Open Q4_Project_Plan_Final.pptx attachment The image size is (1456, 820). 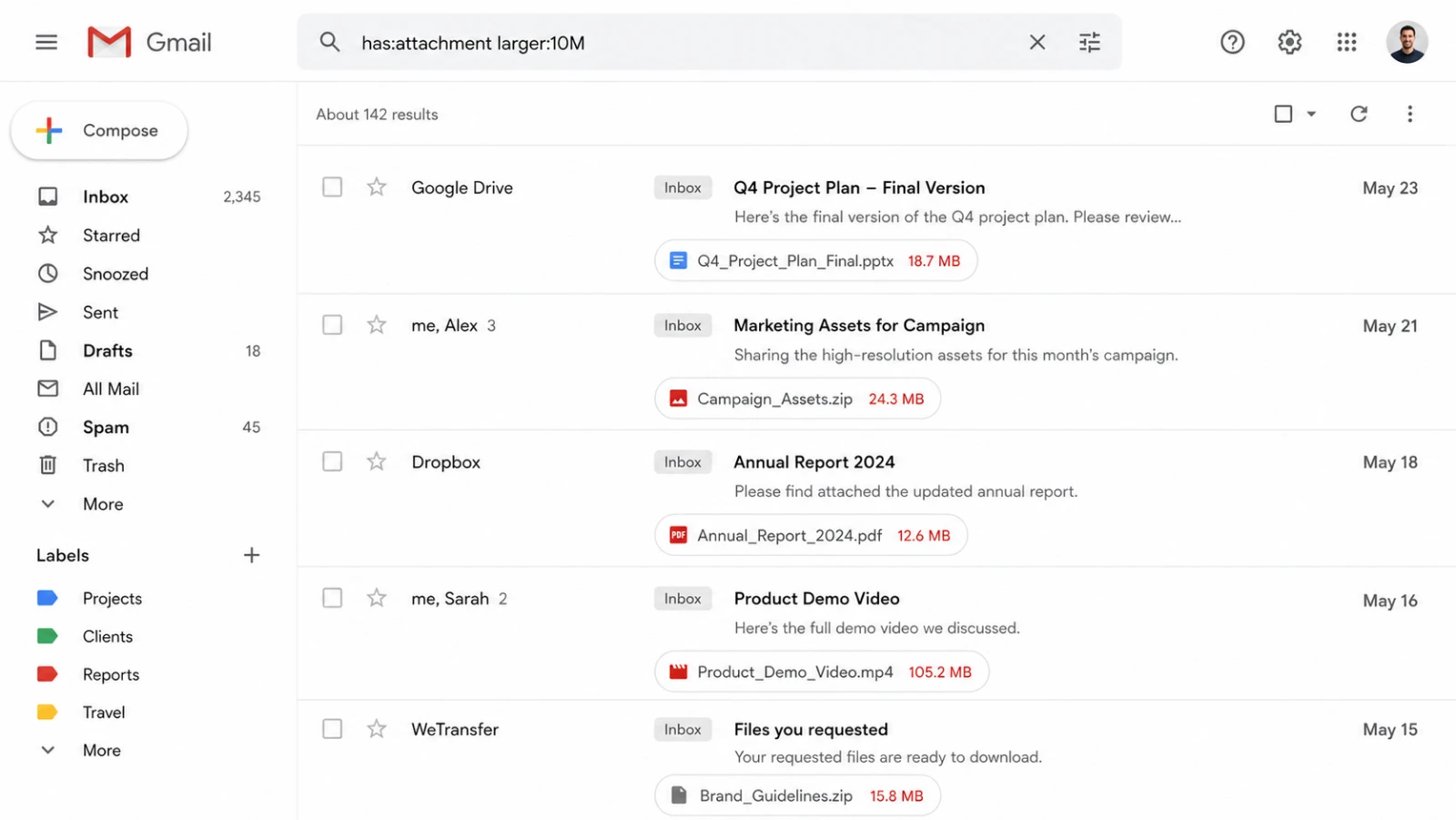coord(815,261)
